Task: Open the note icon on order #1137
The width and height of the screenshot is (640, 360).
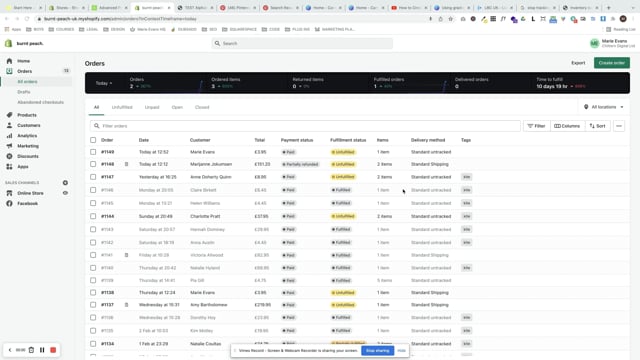Action: point(127,305)
